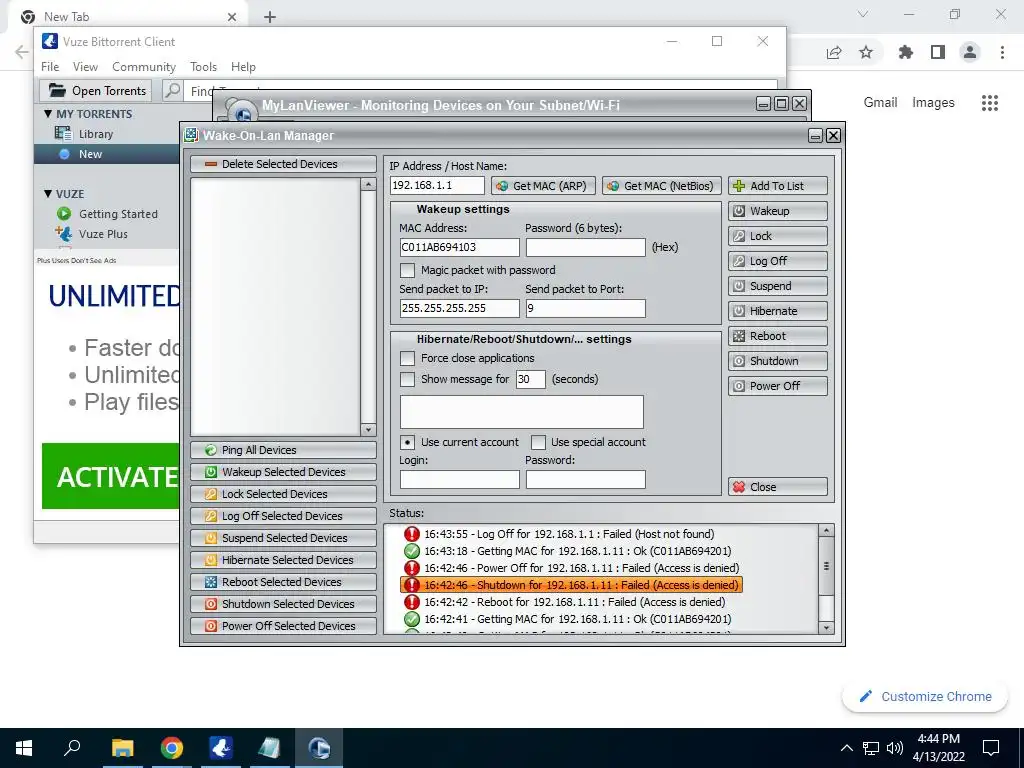The width and height of the screenshot is (1024, 768).
Task: Click Hibernate Selected Devices
Action: click(x=283, y=560)
